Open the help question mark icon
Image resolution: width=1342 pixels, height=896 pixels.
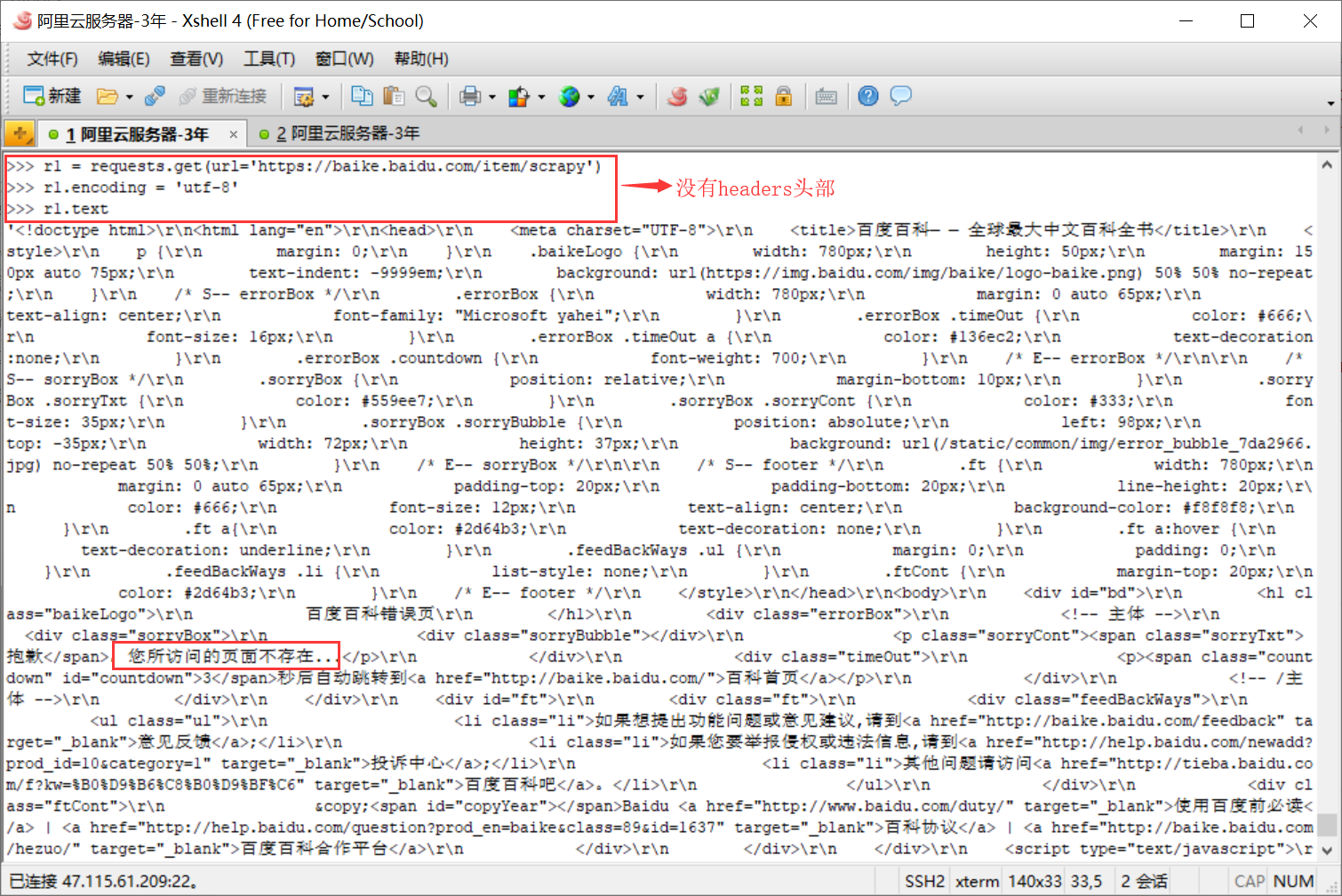(868, 96)
